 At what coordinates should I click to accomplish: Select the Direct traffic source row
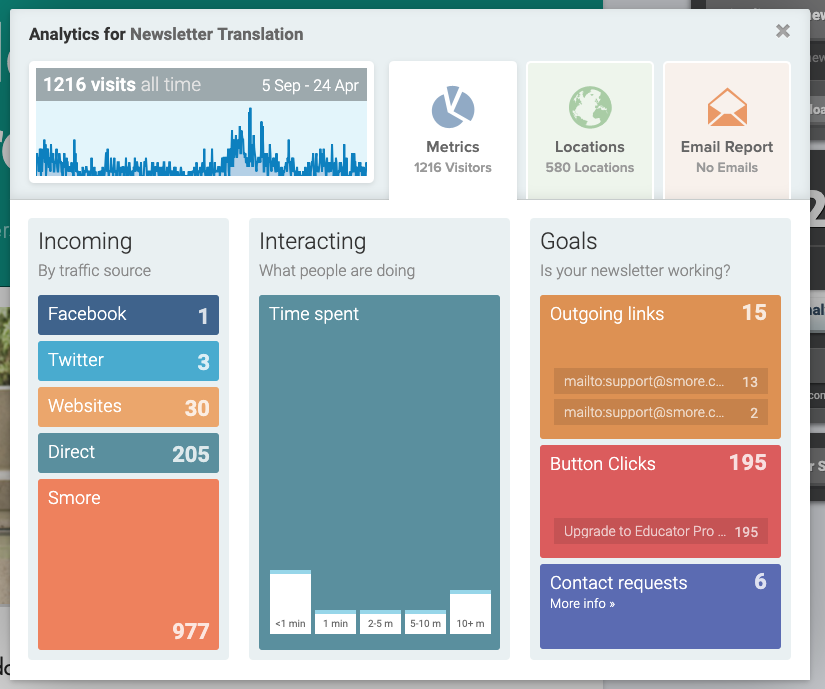tap(128, 453)
